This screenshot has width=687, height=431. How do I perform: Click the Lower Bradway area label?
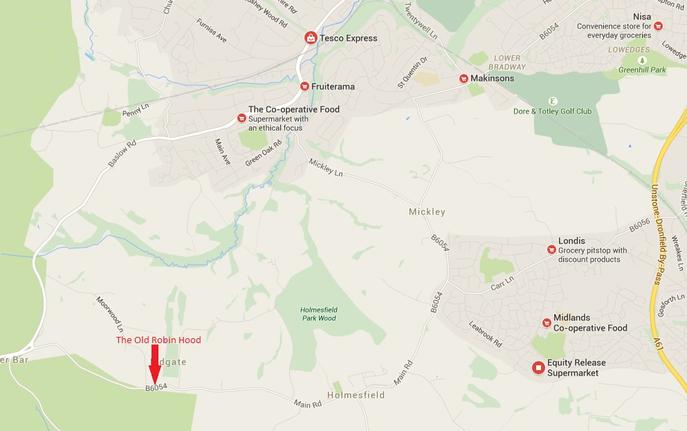[x=507, y=62]
